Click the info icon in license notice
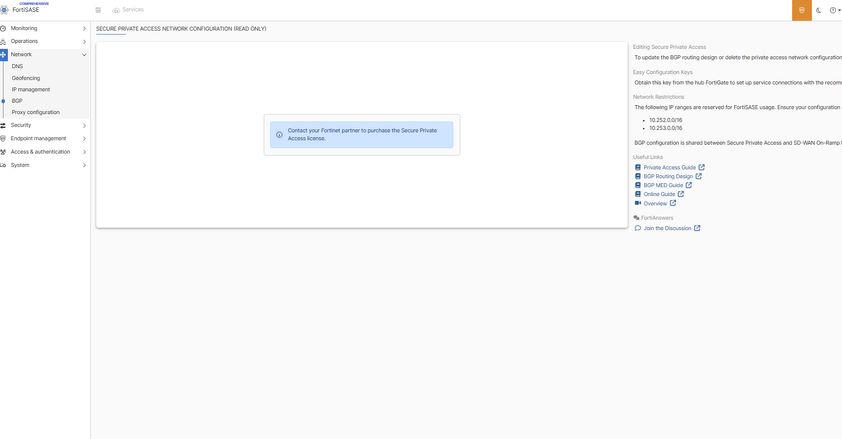Viewport: 842px width, 439px height. 279,135
